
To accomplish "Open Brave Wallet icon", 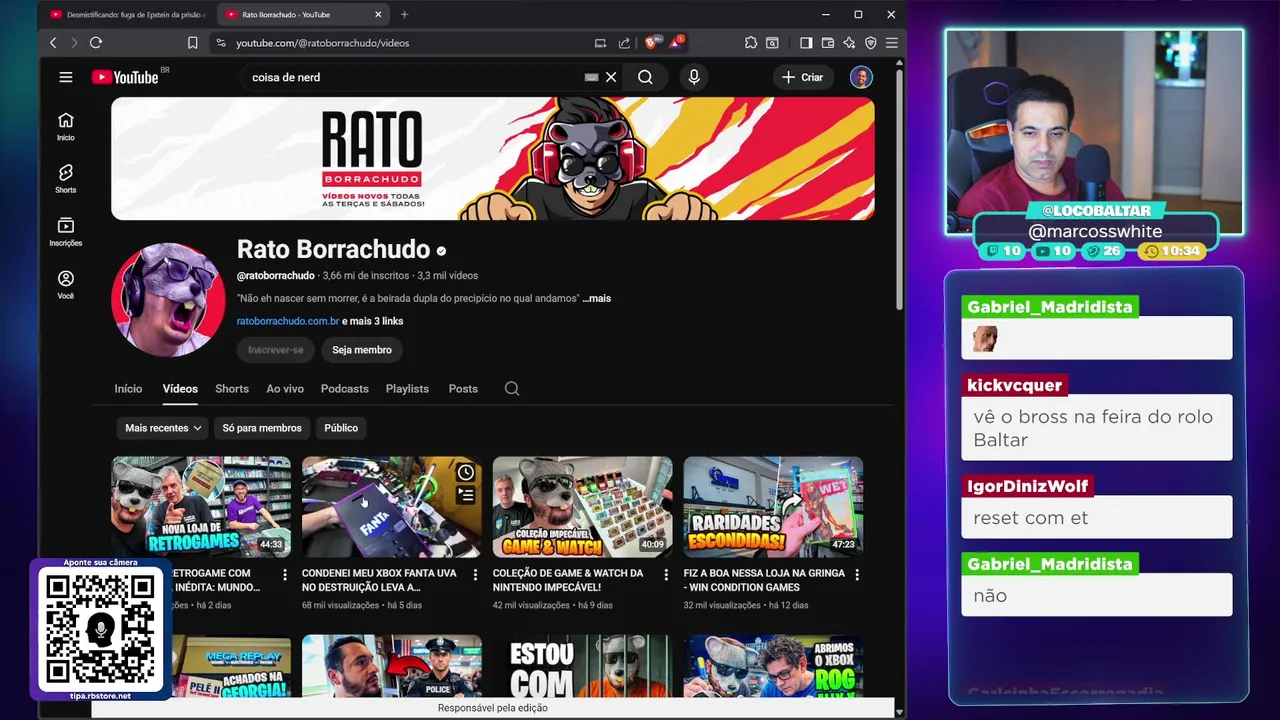I will pos(828,43).
